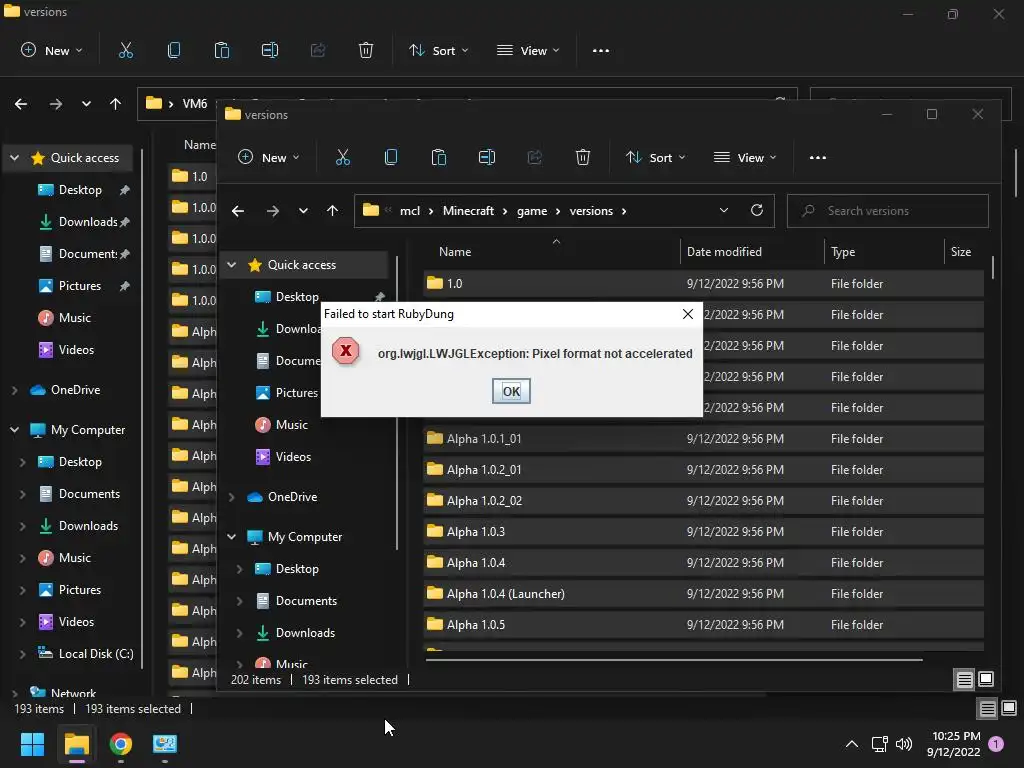Click the Rename icon in the back window
1024x768 pixels.
tap(270, 50)
